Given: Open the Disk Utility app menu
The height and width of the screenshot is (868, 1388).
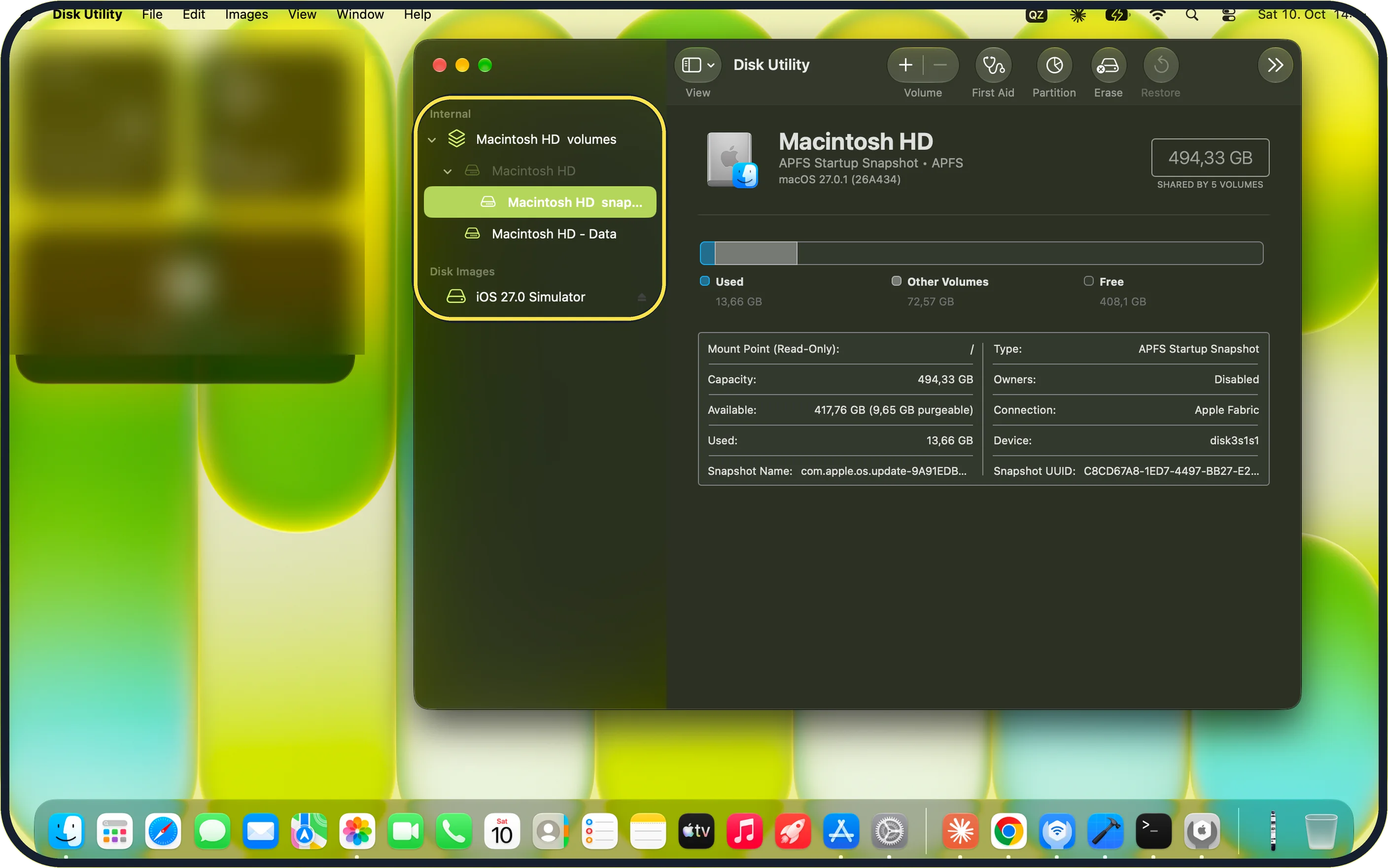Looking at the screenshot, I should click(x=87, y=14).
